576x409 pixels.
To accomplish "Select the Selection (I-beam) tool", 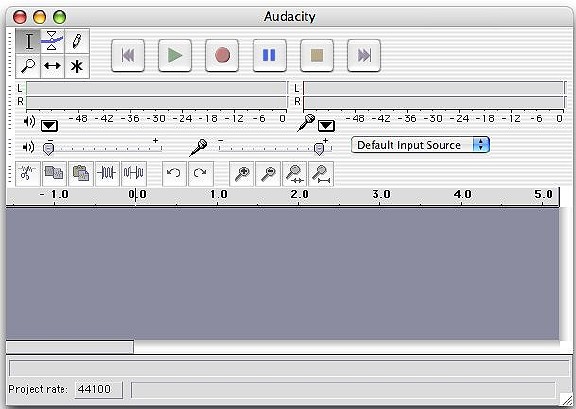I will (28, 41).
